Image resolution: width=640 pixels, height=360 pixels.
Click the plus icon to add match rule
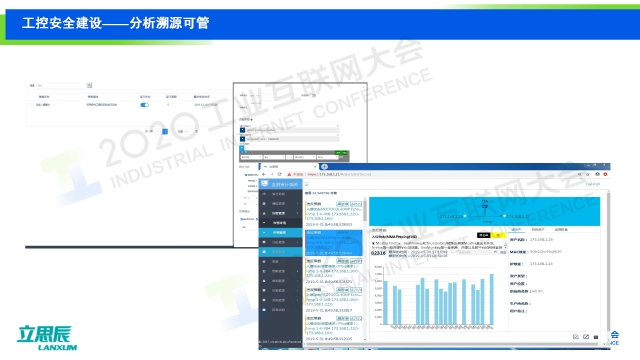pyautogui.click(x=251, y=119)
